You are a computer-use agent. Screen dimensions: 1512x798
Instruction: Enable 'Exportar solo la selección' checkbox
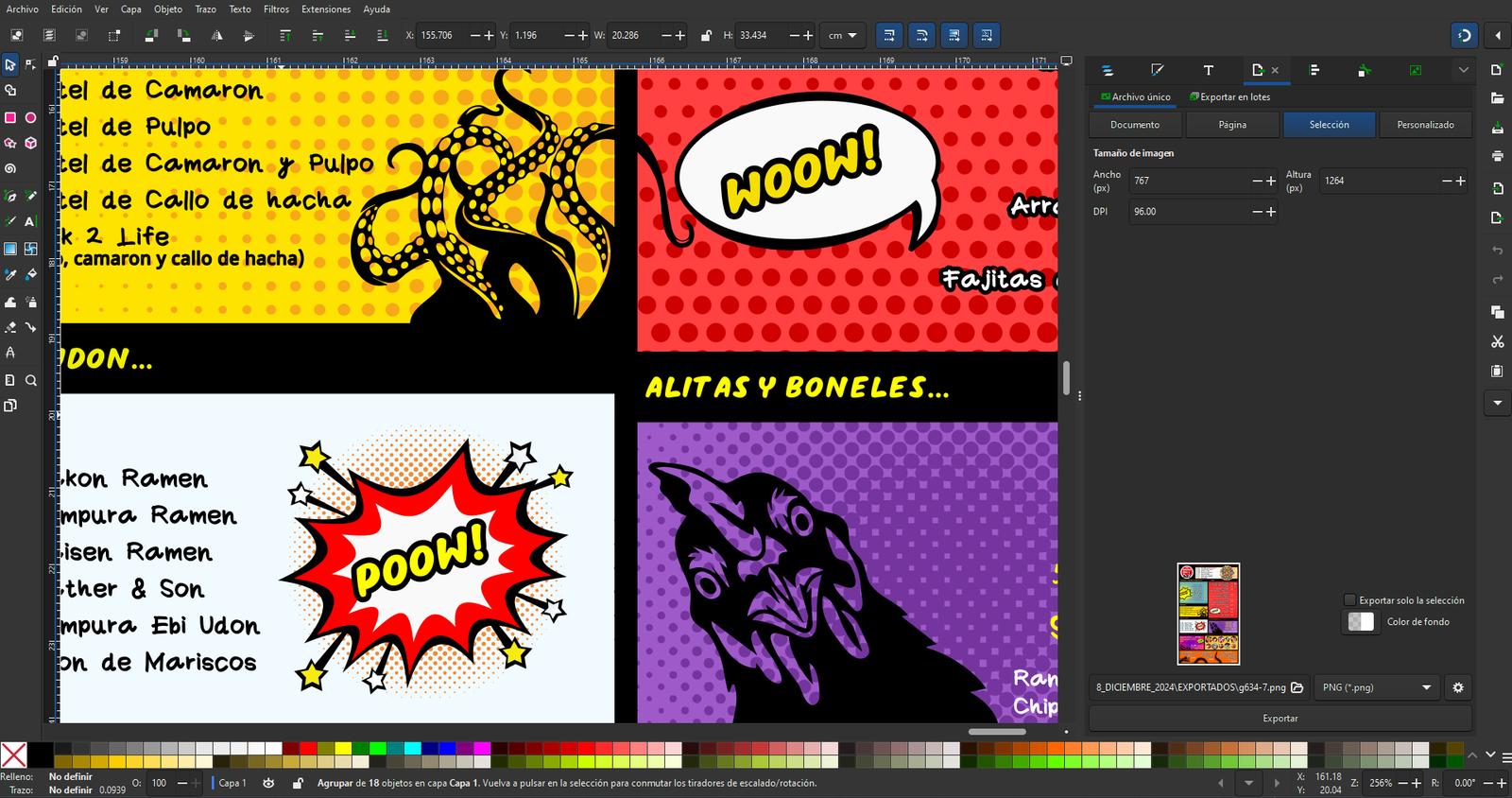click(x=1349, y=600)
